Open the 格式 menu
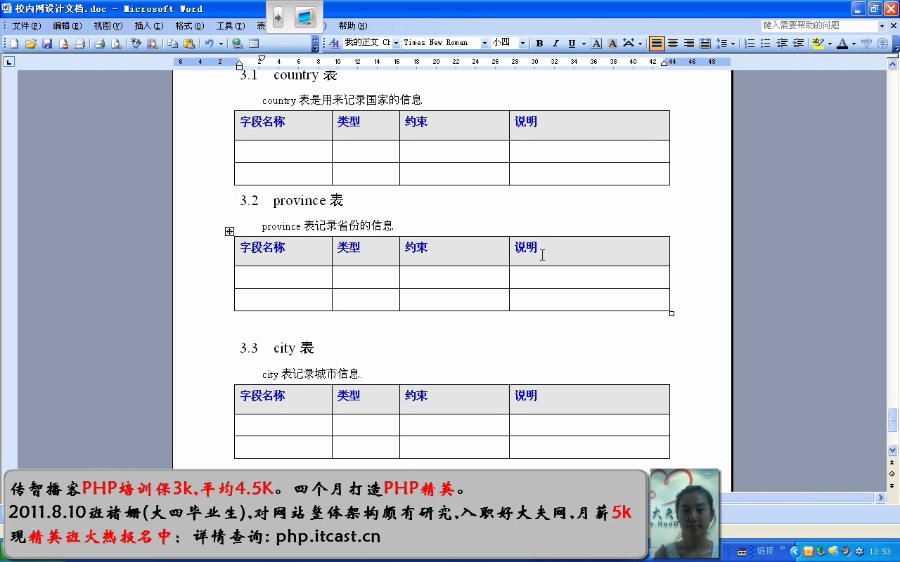The image size is (900, 562). click(x=189, y=26)
